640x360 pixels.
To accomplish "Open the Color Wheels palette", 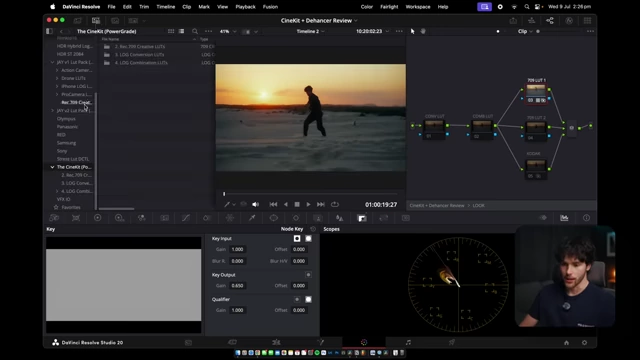I will pyautogui.click(x=98, y=218).
